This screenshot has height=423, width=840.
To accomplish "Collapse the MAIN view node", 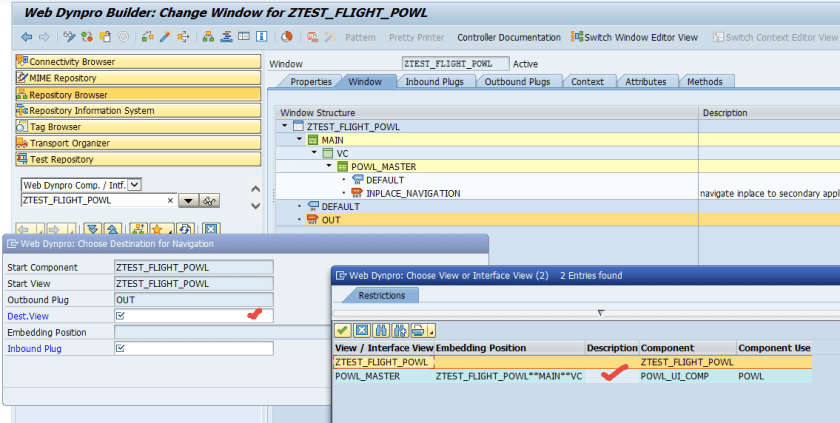I will coord(299,140).
